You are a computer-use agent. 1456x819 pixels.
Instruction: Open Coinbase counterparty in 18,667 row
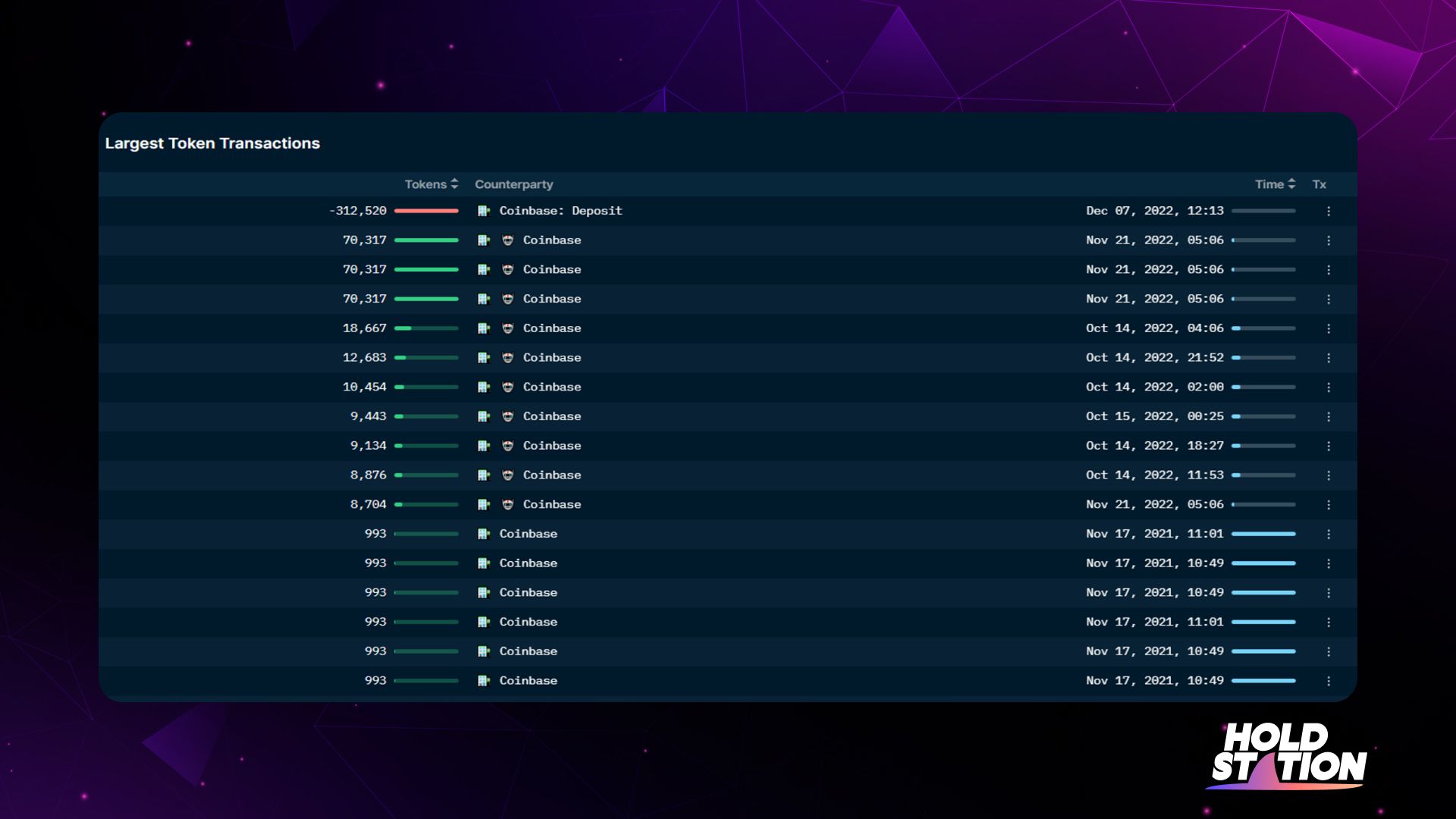[x=552, y=328]
